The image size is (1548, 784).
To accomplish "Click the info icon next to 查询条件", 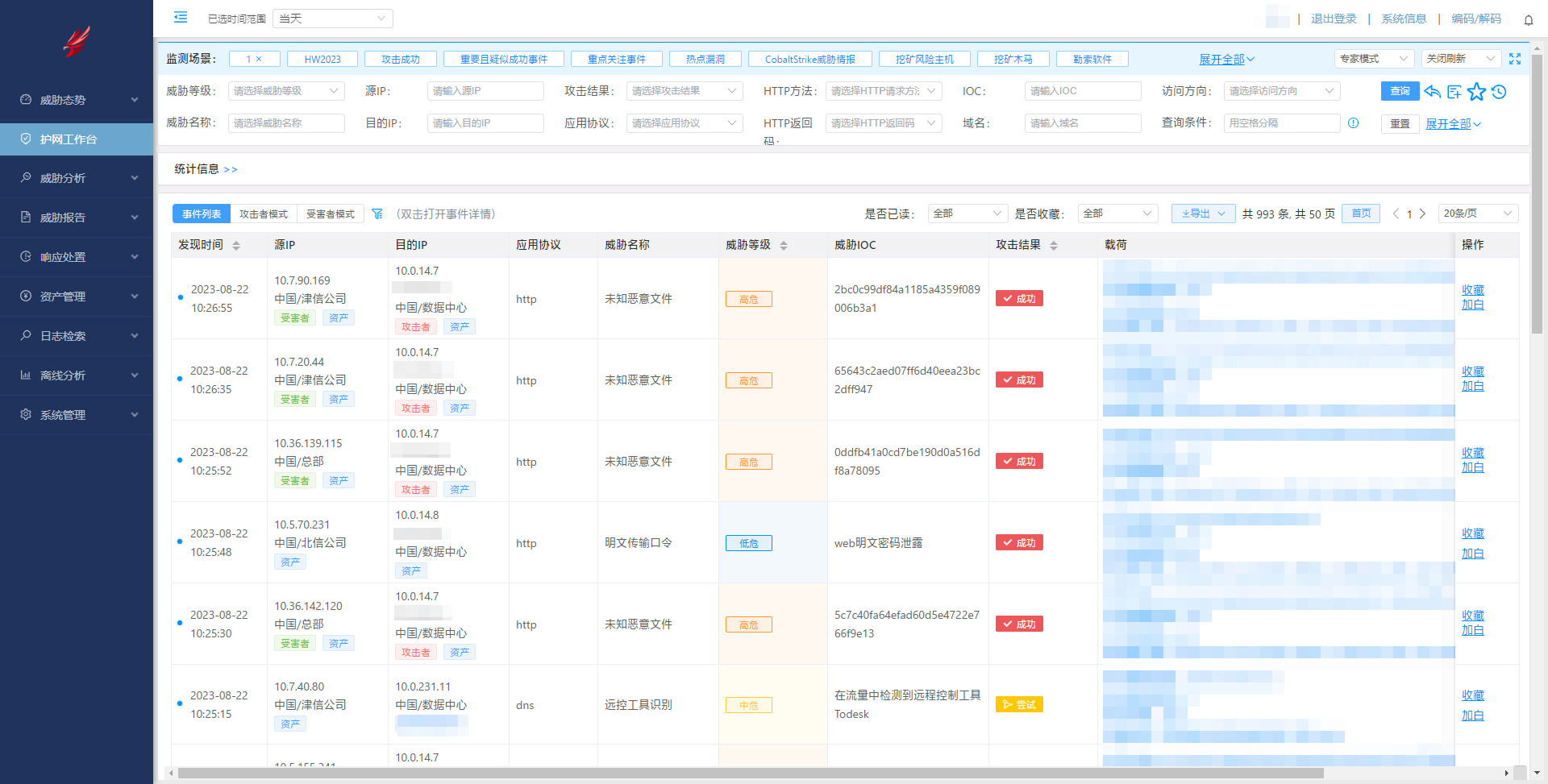I will click(x=1354, y=123).
